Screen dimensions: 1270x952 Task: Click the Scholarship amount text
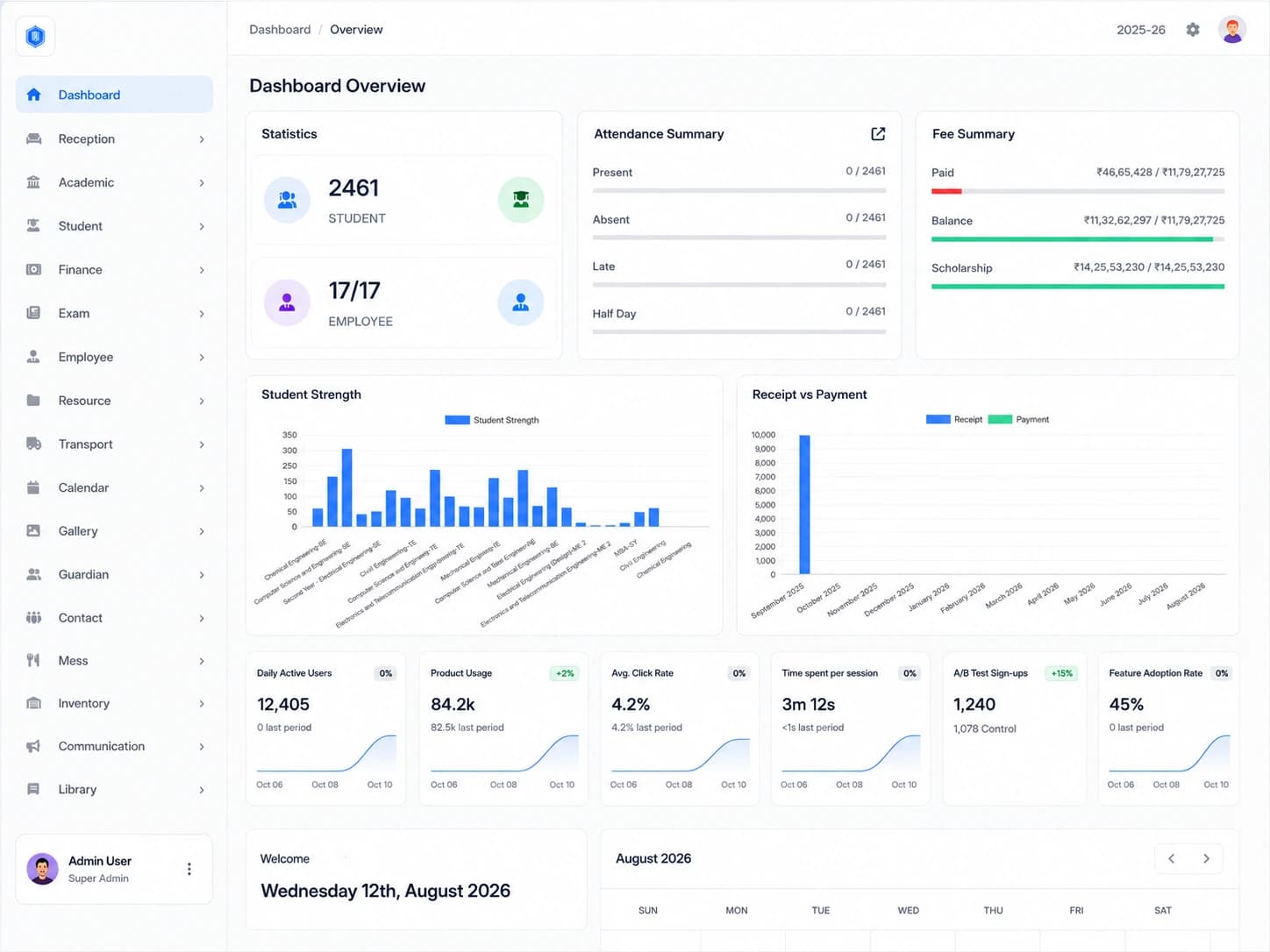pos(1149,267)
